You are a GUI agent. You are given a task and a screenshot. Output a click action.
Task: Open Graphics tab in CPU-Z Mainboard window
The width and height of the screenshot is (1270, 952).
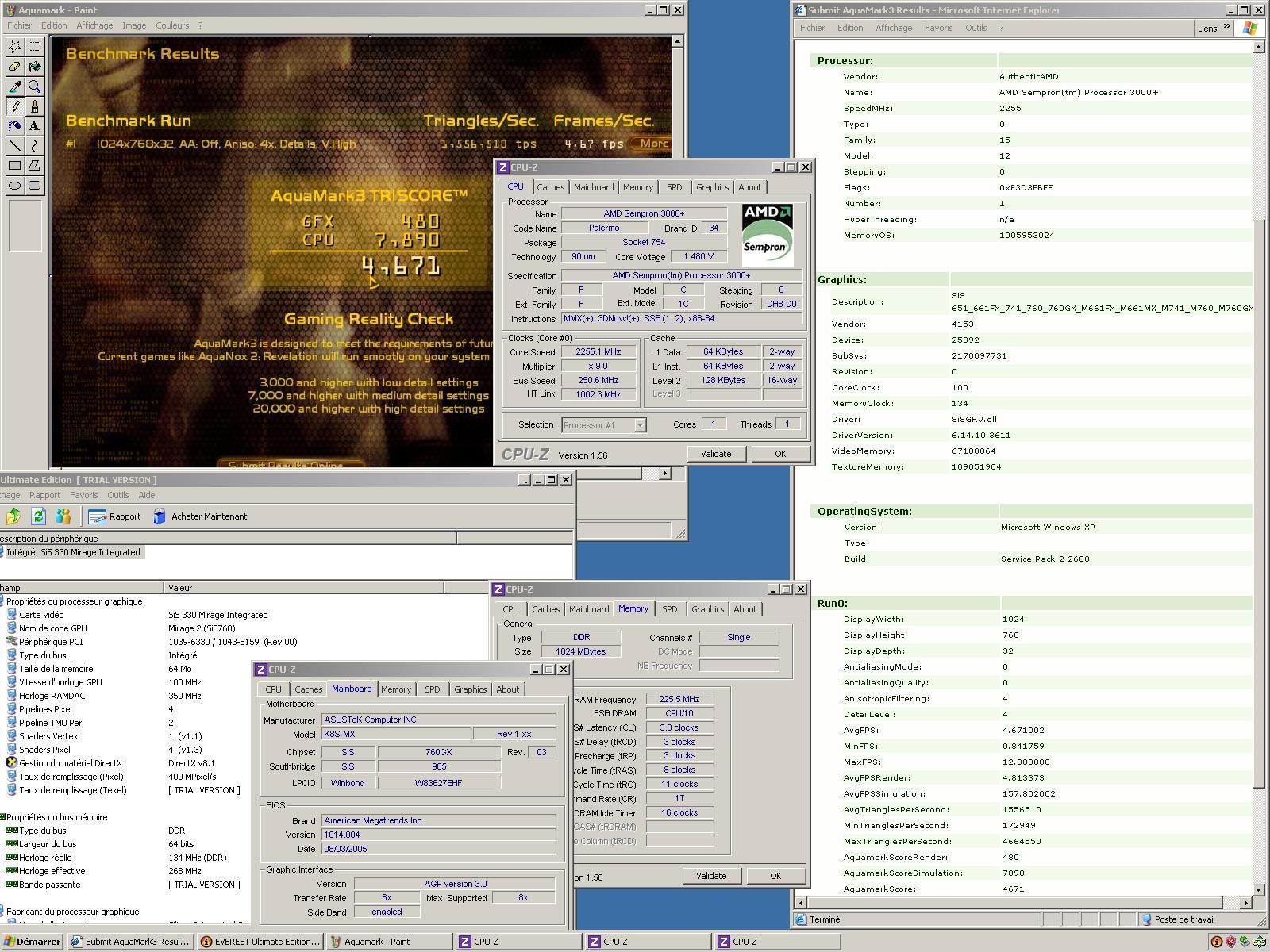click(470, 689)
